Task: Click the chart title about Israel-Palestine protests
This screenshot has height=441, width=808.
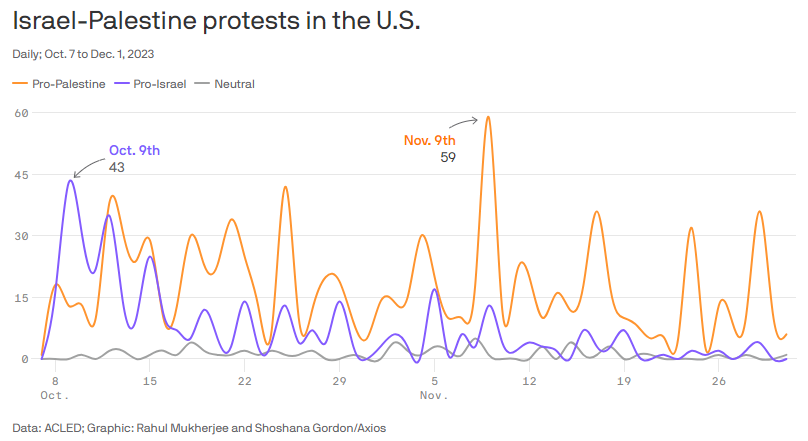Action: coord(217,22)
